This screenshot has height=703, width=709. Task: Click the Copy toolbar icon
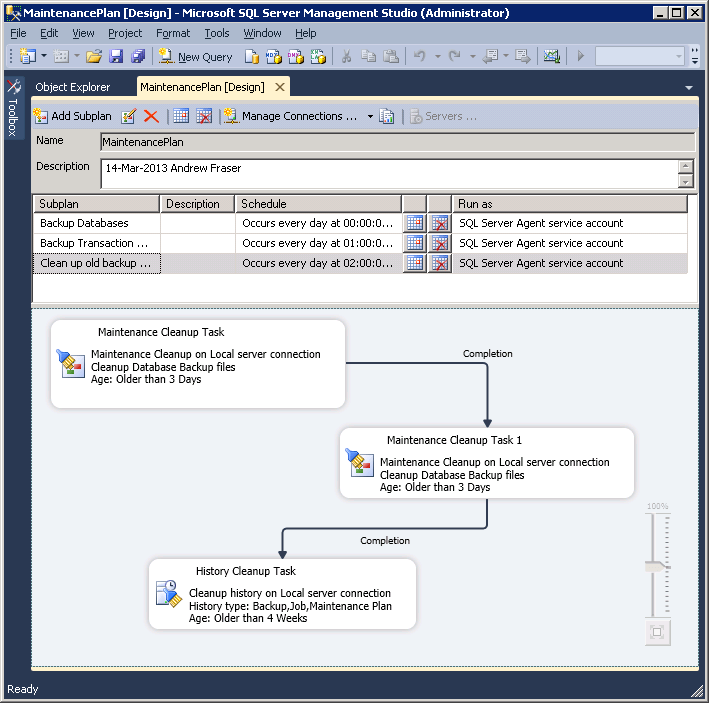(x=369, y=57)
